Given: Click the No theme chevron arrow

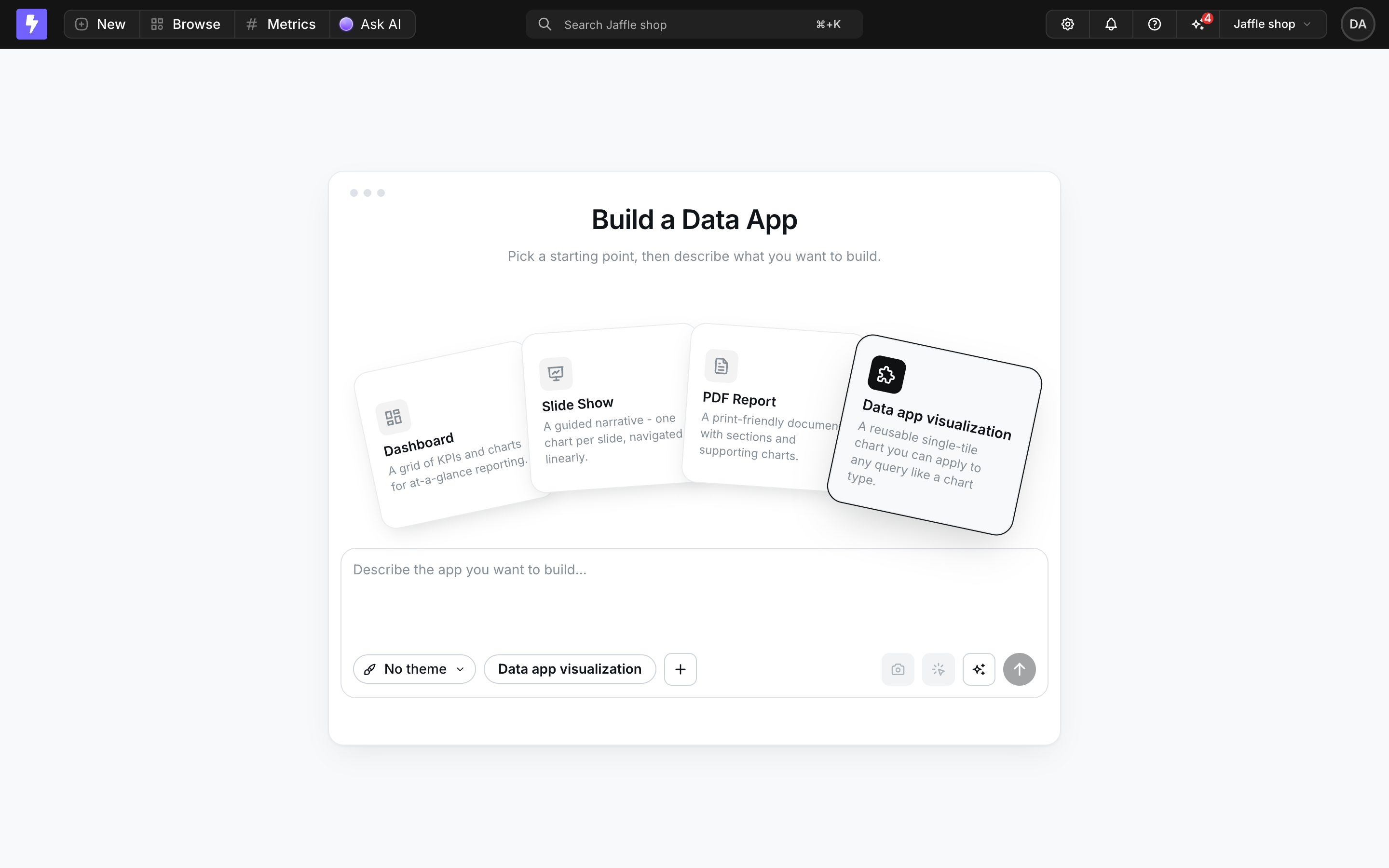Looking at the screenshot, I should (460, 669).
